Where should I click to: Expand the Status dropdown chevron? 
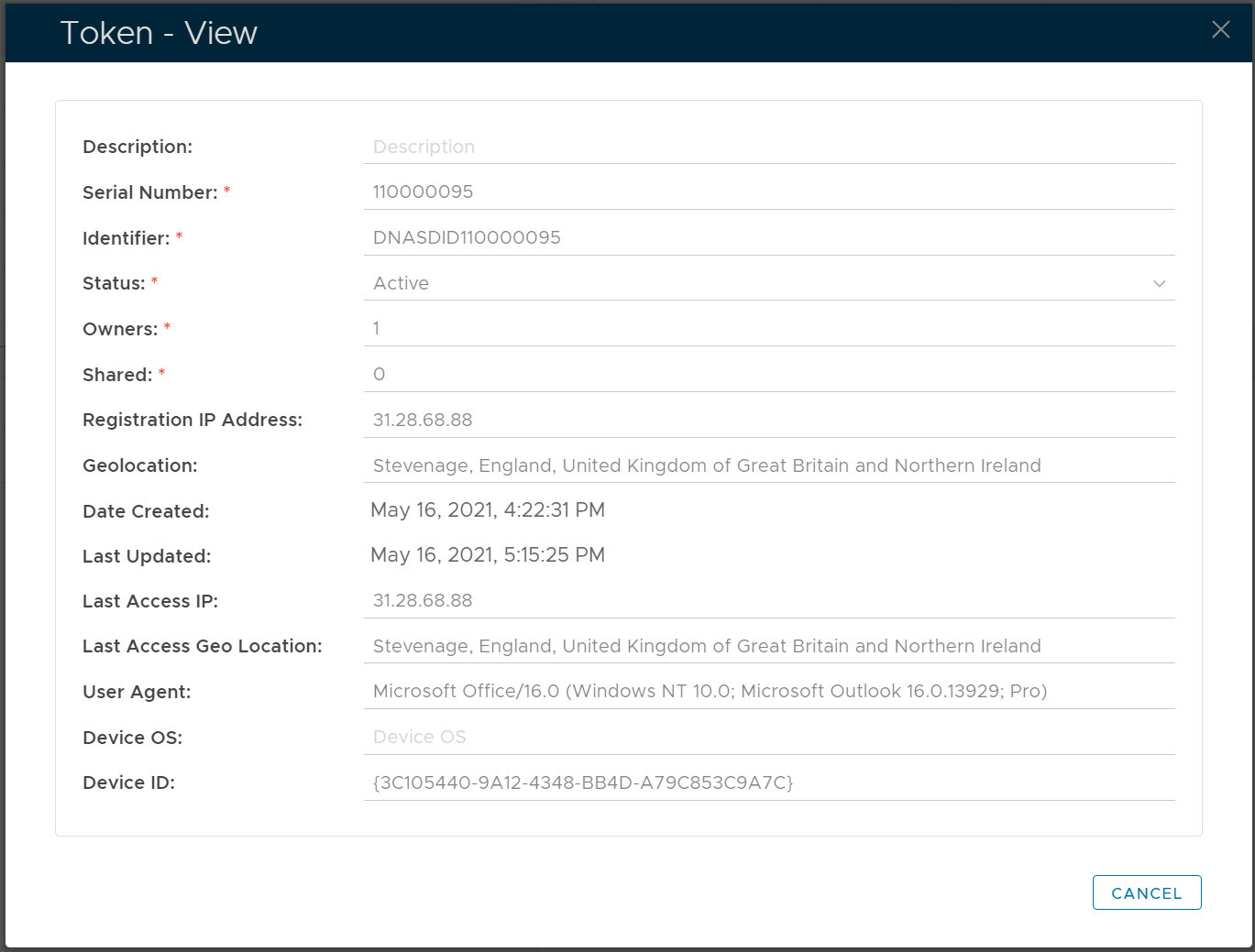[x=1159, y=284]
